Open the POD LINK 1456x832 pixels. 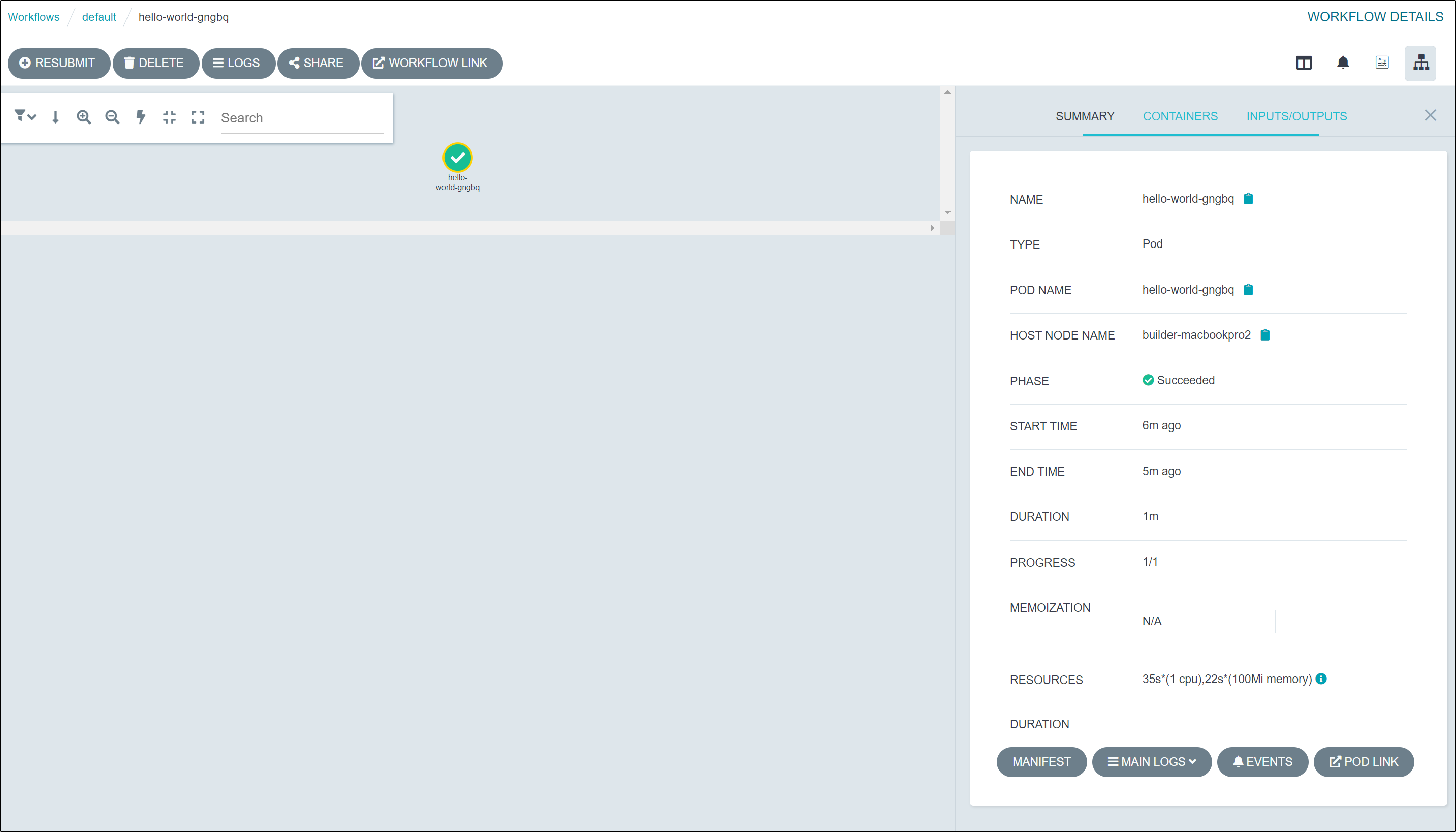click(1364, 762)
